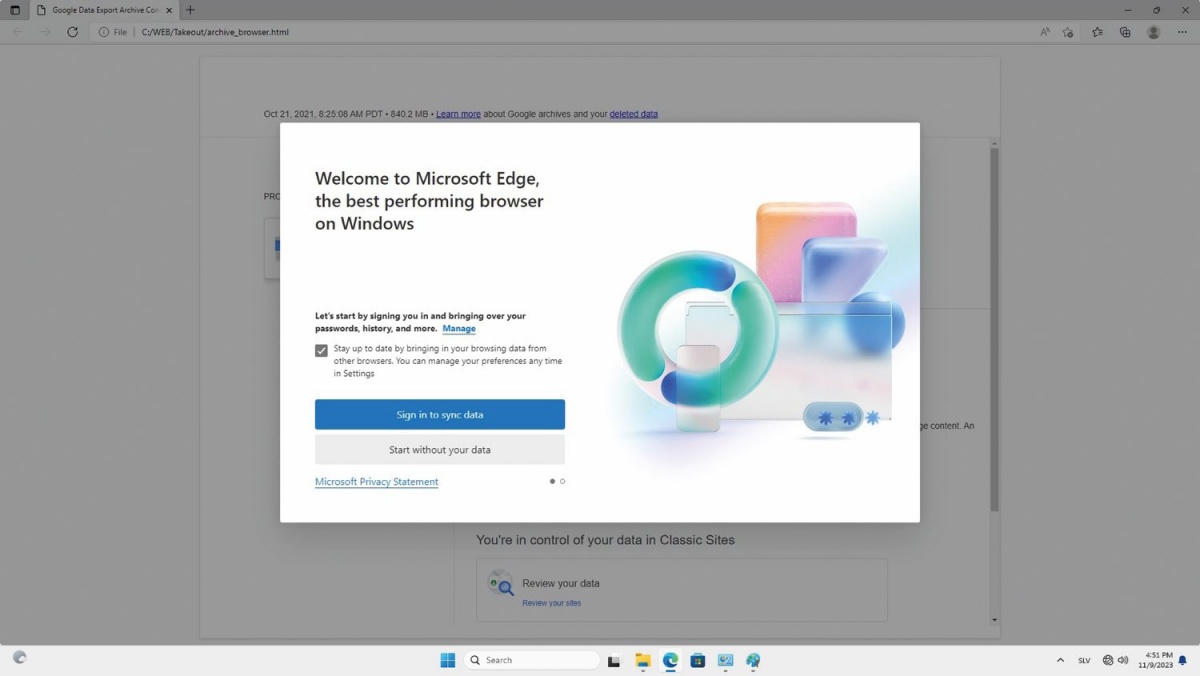Select first welcome page indicator dot
Screen dimensions: 1200x676
[x=552, y=482]
